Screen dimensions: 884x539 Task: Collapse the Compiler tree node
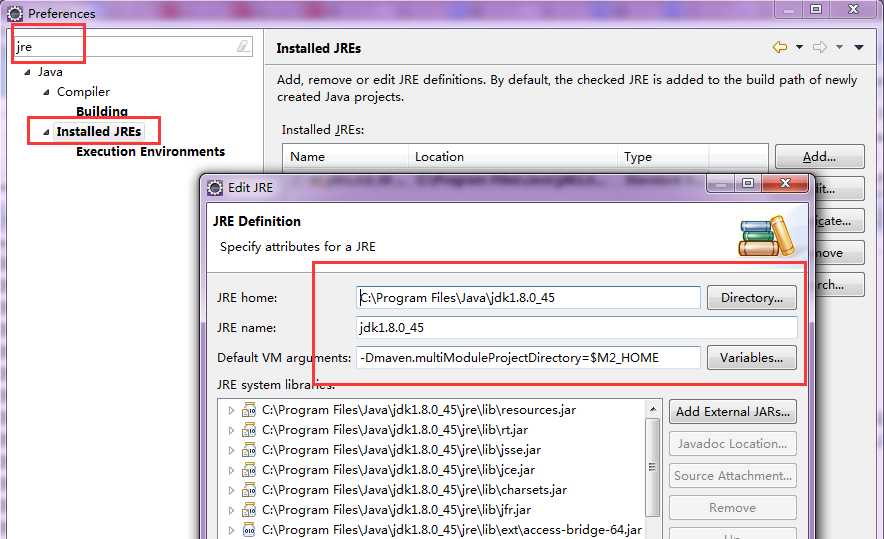point(46,92)
